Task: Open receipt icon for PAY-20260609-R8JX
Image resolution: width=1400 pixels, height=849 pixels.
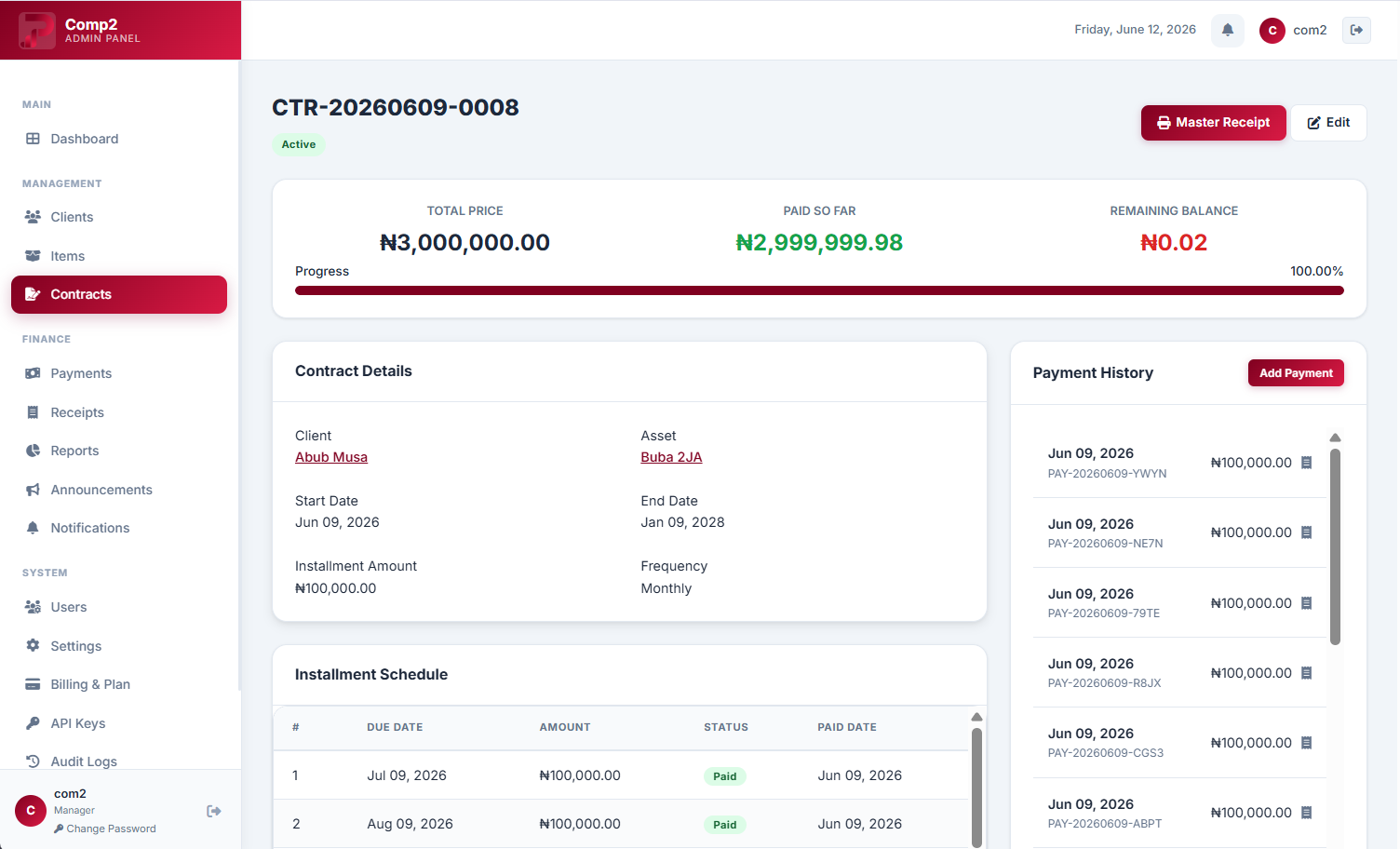Action: click(1307, 673)
